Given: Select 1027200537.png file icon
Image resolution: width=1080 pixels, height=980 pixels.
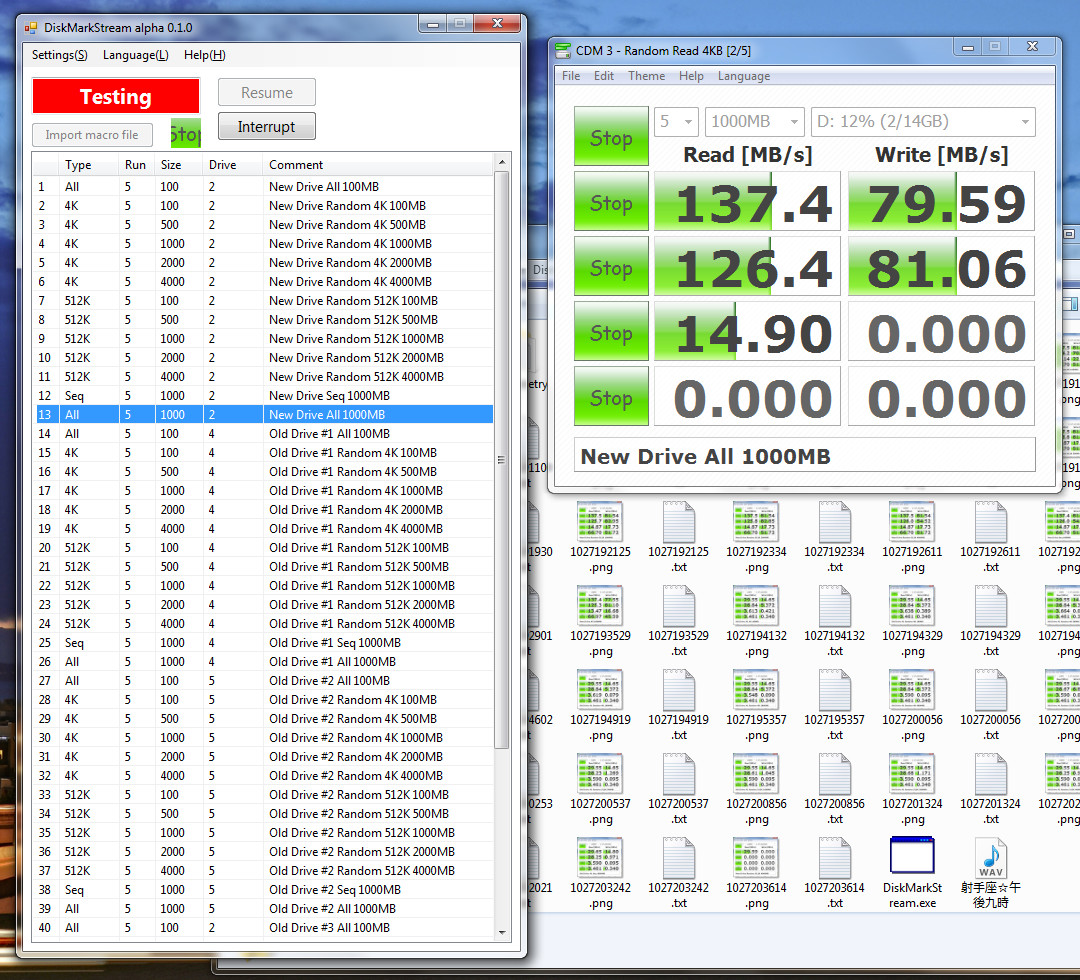Looking at the screenshot, I should tap(600, 774).
